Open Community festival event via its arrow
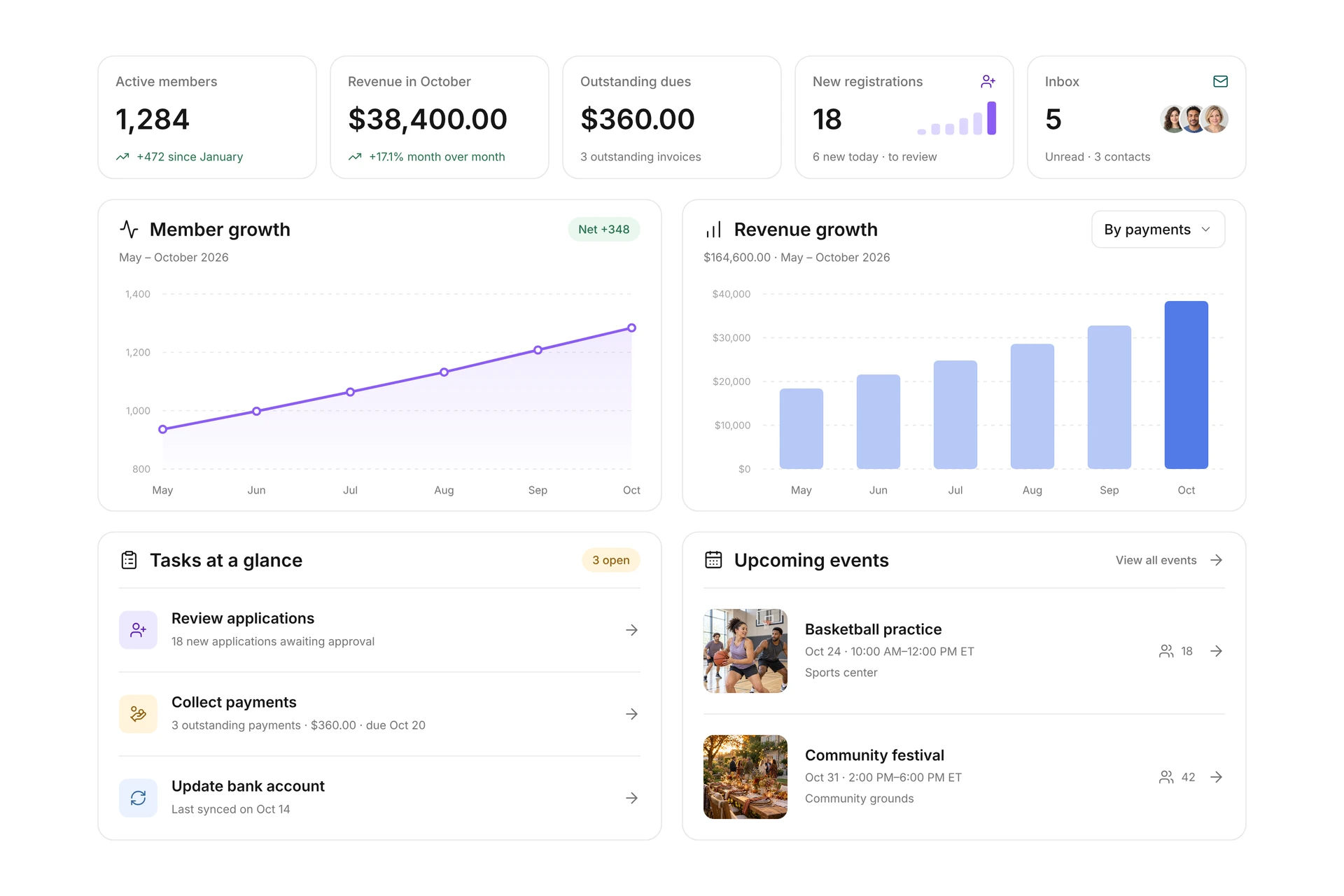1344x896 pixels. pos(1217,777)
